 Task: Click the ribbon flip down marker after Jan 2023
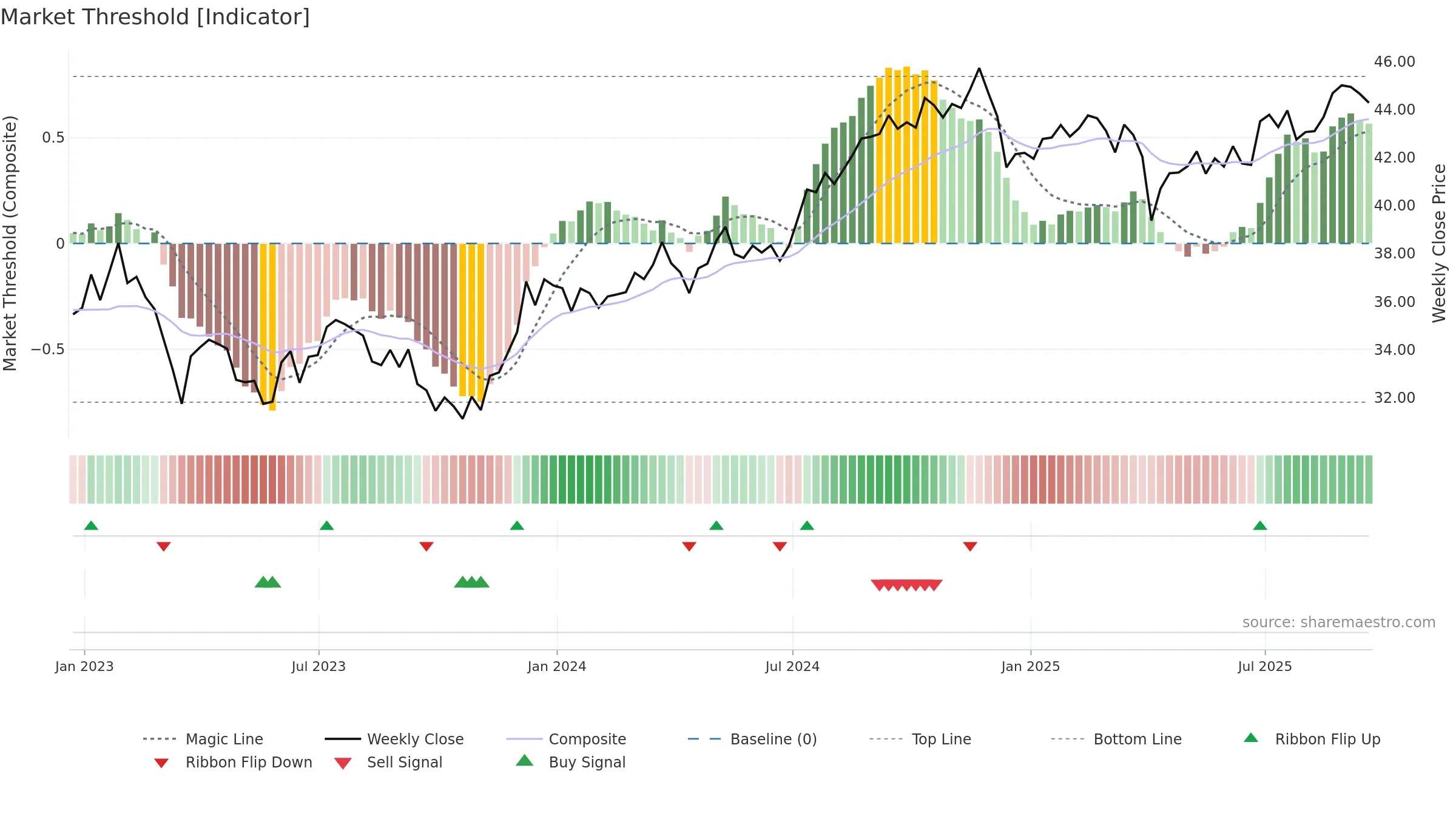click(x=164, y=547)
